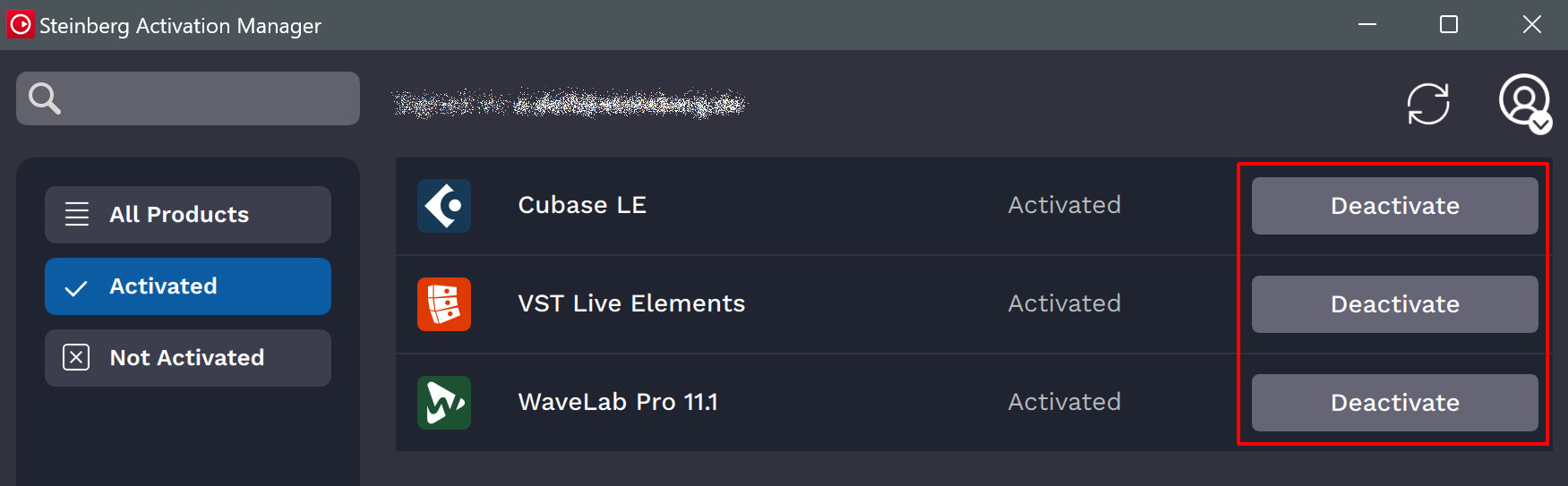Select the WaveLab Pro 11.1 row name

618,402
